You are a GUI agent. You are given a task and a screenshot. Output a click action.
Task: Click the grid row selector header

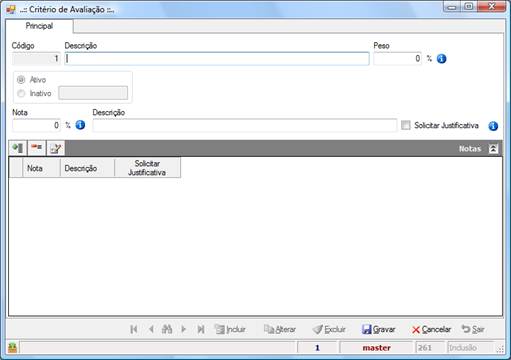pos(16,168)
